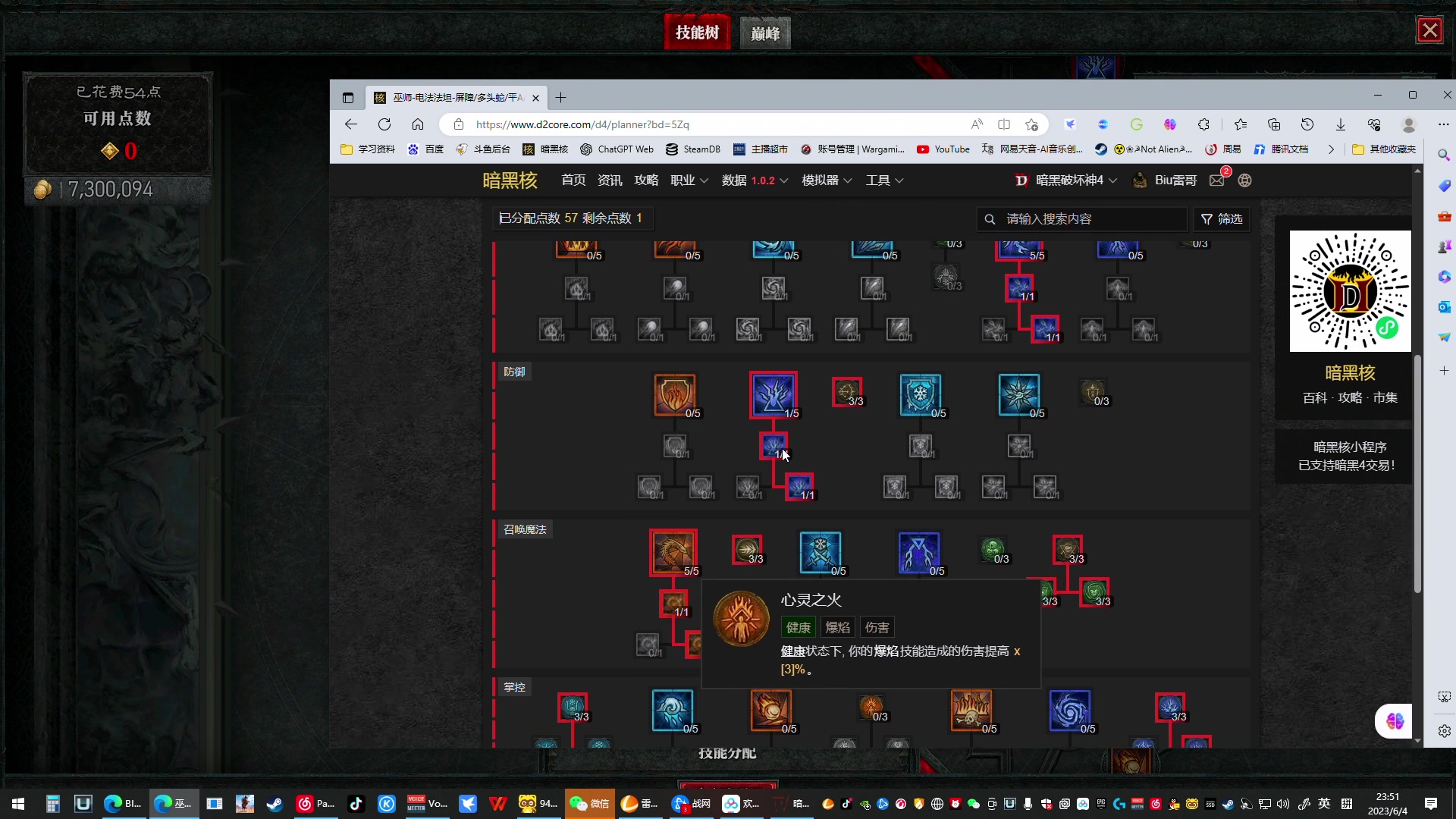Select the Lightning Spear skill node in 召唤魔法 row
Image resolution: width=1456 pixels, height=819 pixels.
click(918, 552)
